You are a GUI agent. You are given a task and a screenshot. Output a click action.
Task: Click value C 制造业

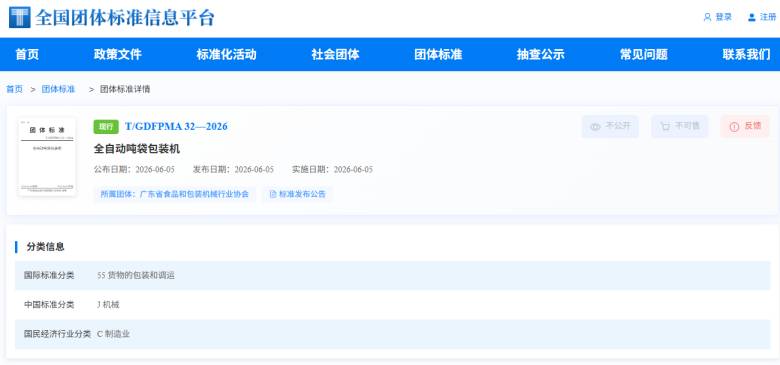[x=113, y=334]
